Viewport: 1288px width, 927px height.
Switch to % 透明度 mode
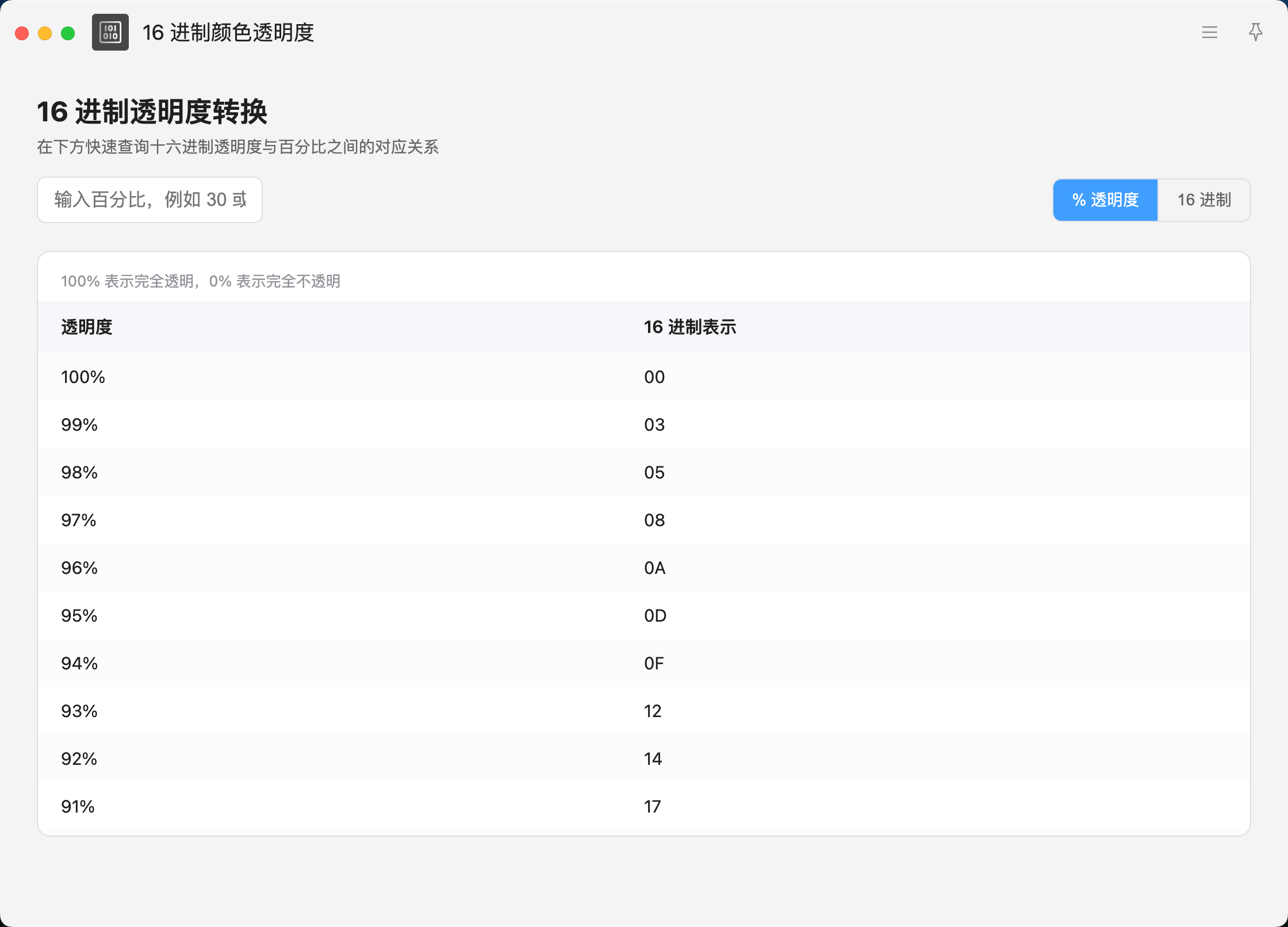(x=1105, y=200)
